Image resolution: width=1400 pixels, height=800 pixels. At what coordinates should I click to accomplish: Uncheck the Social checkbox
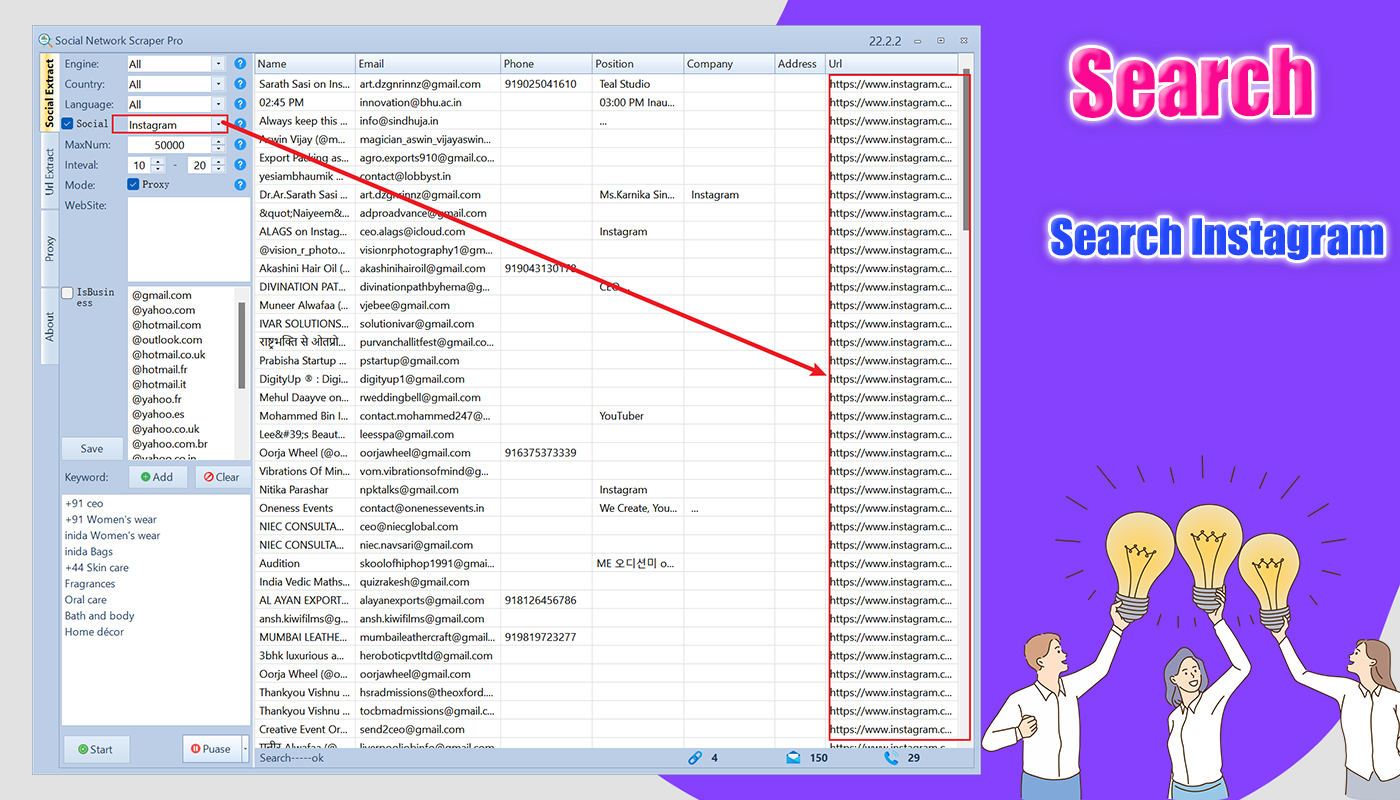pyautogui.click(x=67, y=122)
